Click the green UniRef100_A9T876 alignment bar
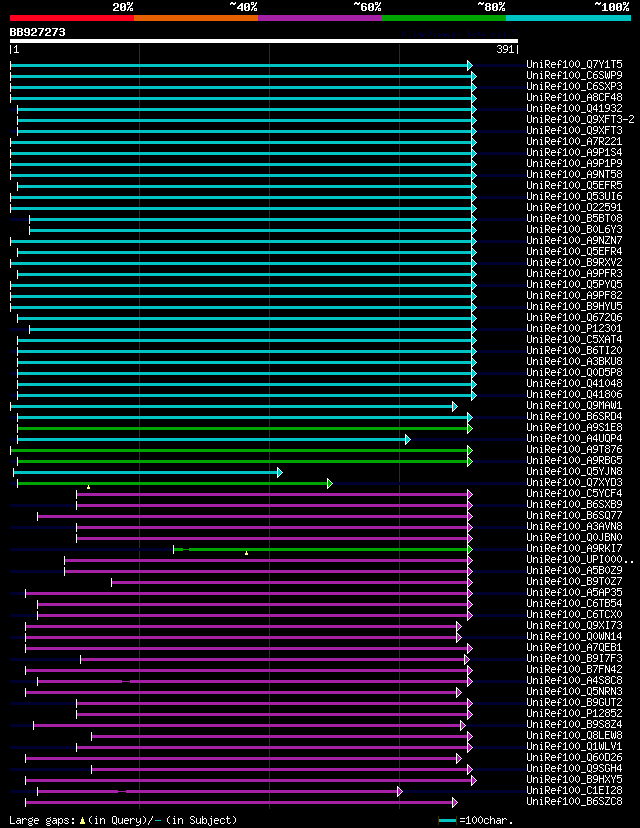The width and height of the screenshot is (640, 828). (x=241, y=450)
